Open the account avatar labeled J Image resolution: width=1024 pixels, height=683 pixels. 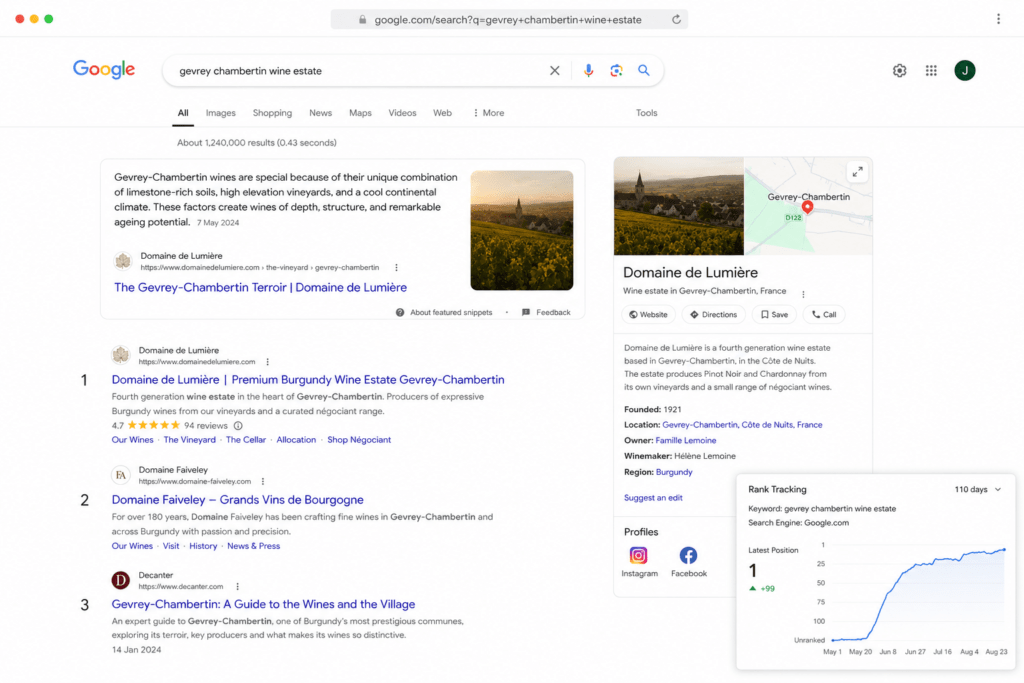click(x=965, y=71)
